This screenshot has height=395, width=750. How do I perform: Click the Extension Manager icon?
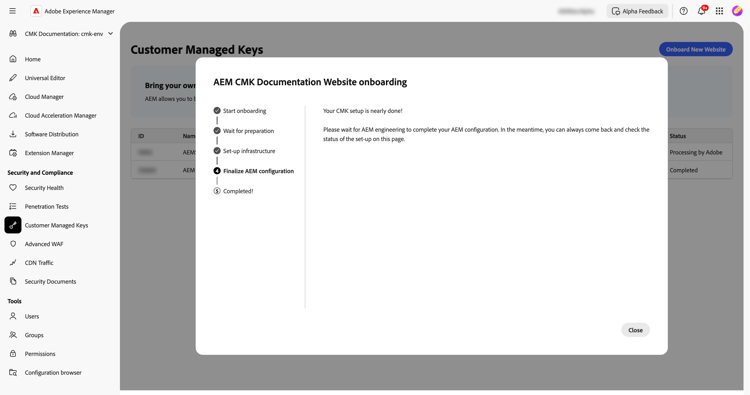click(13, 153)
